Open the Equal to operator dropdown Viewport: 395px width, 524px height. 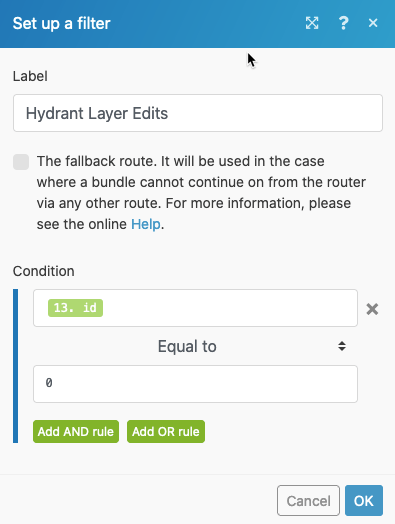195,346
